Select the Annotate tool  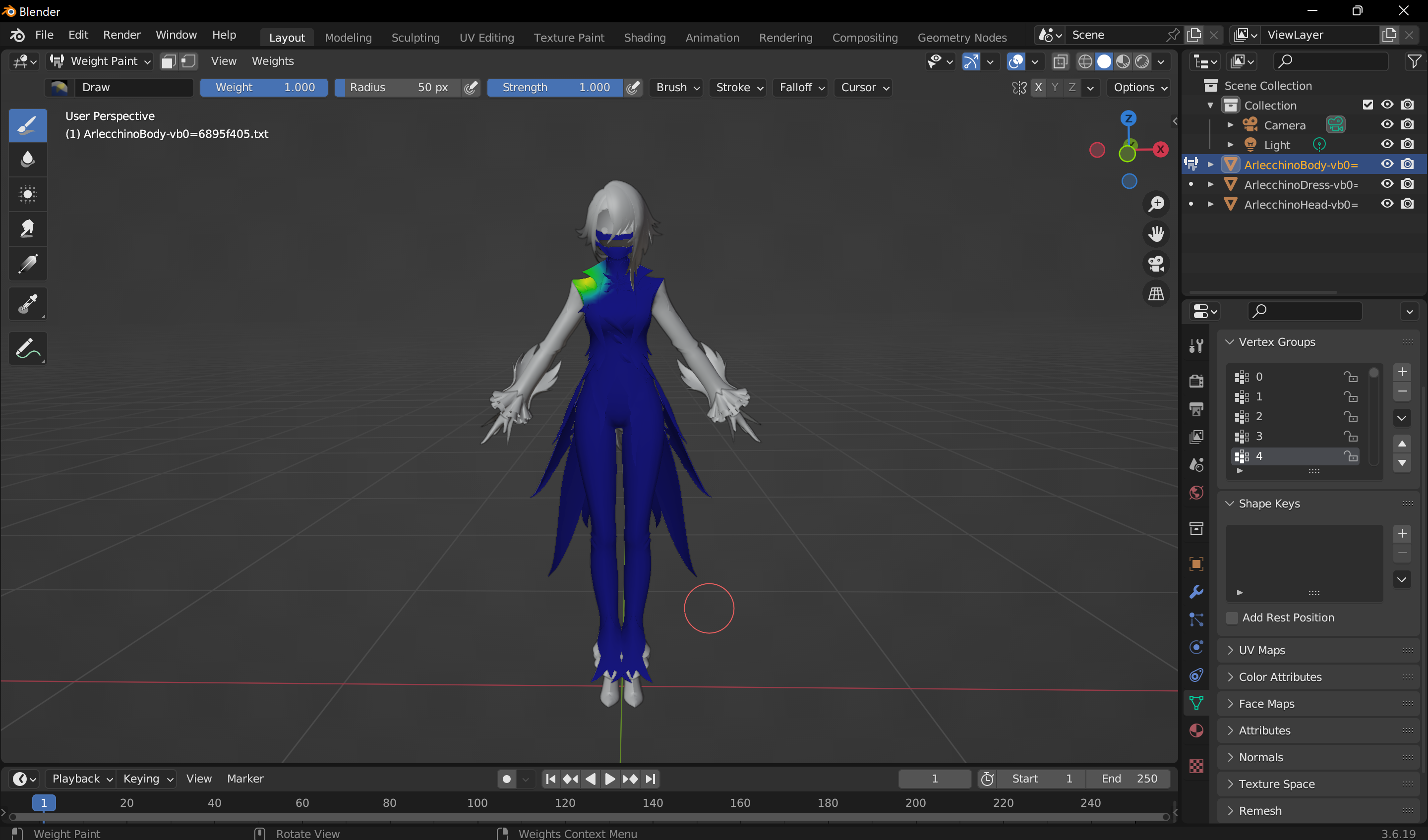pos(27,348)
